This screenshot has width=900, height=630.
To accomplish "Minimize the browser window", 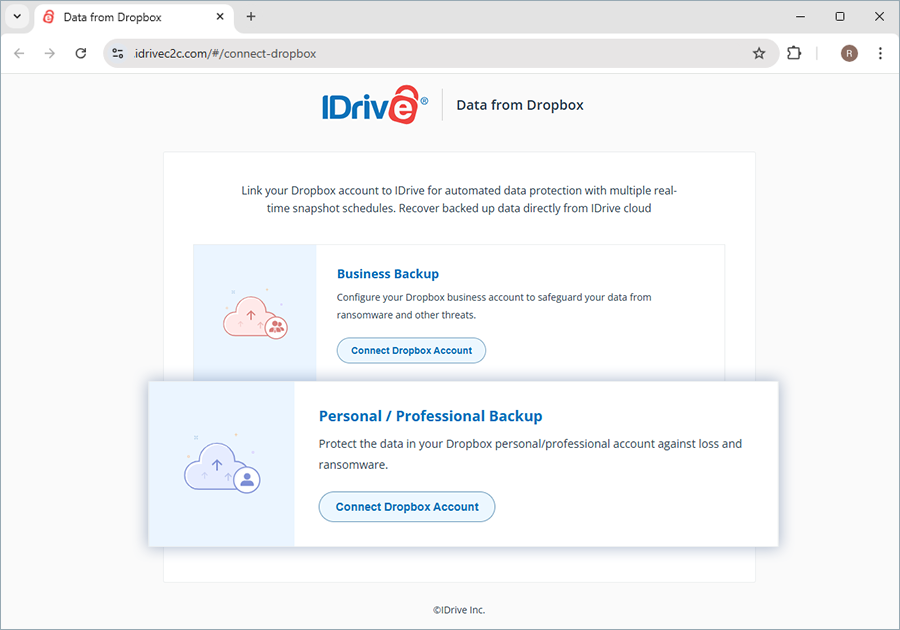I will pyautogui.click(x=800, y=17).
